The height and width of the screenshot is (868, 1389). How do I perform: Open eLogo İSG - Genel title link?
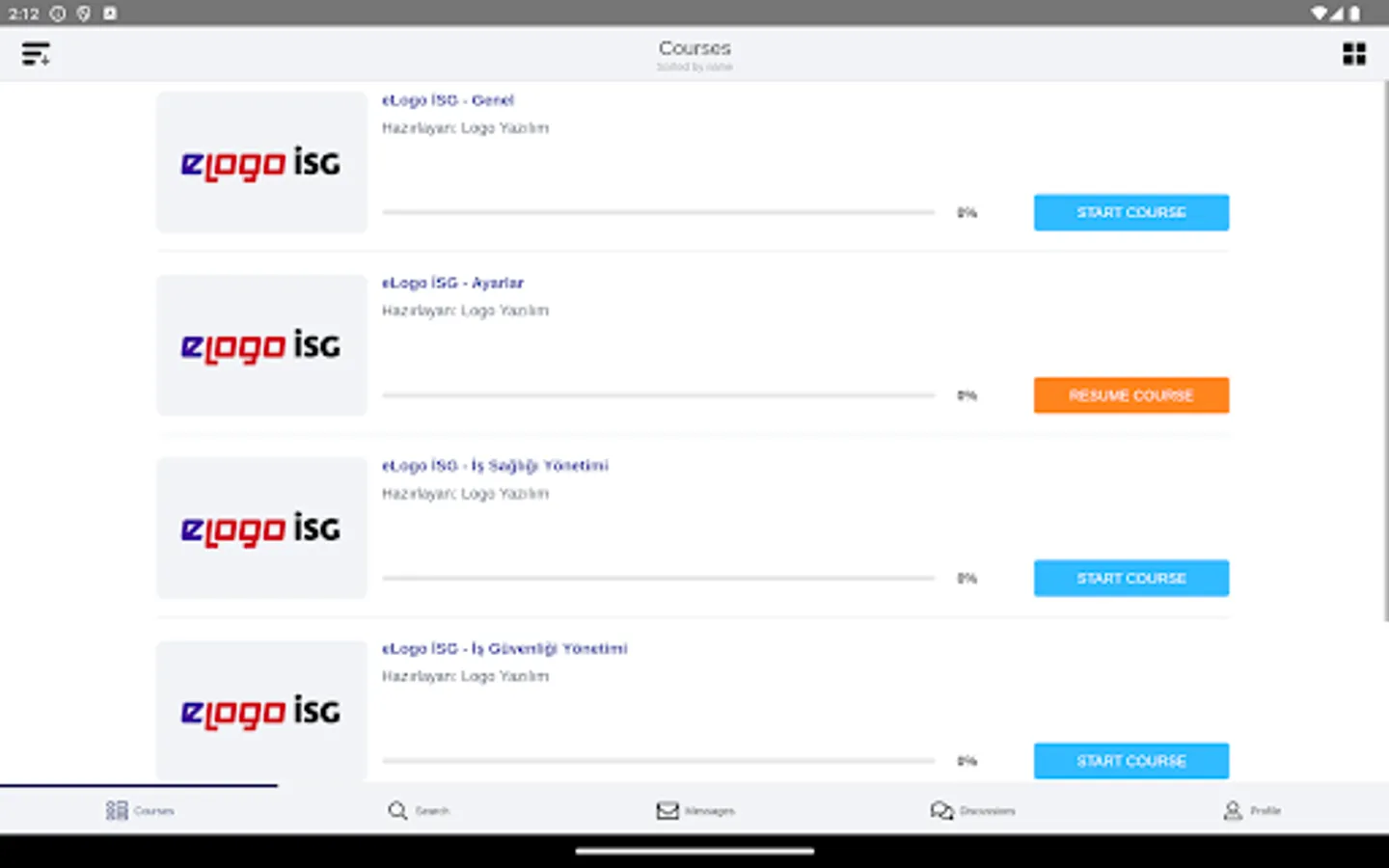pos(448,100)
